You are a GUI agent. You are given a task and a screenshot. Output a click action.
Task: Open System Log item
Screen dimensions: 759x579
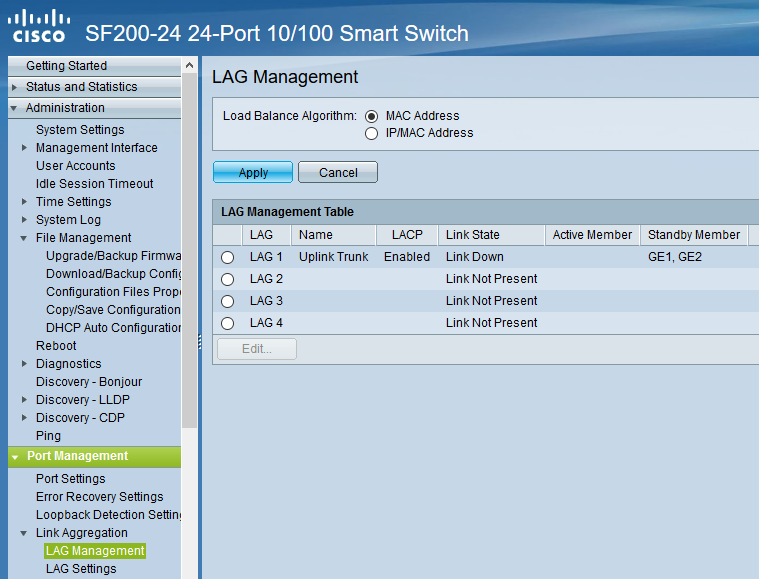(68, 220)
